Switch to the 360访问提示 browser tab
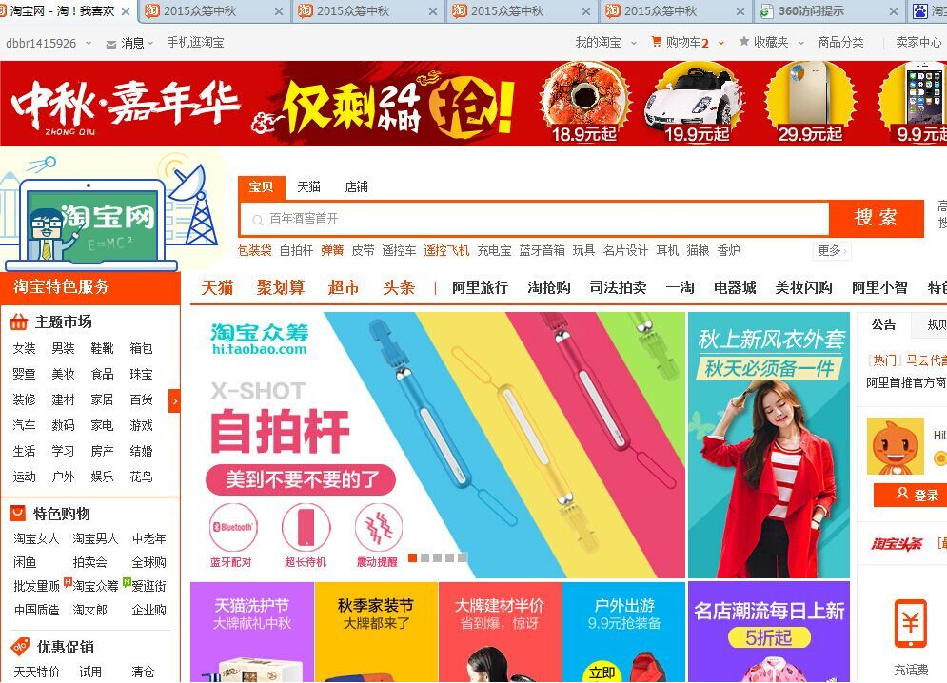The width and height of the screenshot is (947, 683). pos(830,11)
